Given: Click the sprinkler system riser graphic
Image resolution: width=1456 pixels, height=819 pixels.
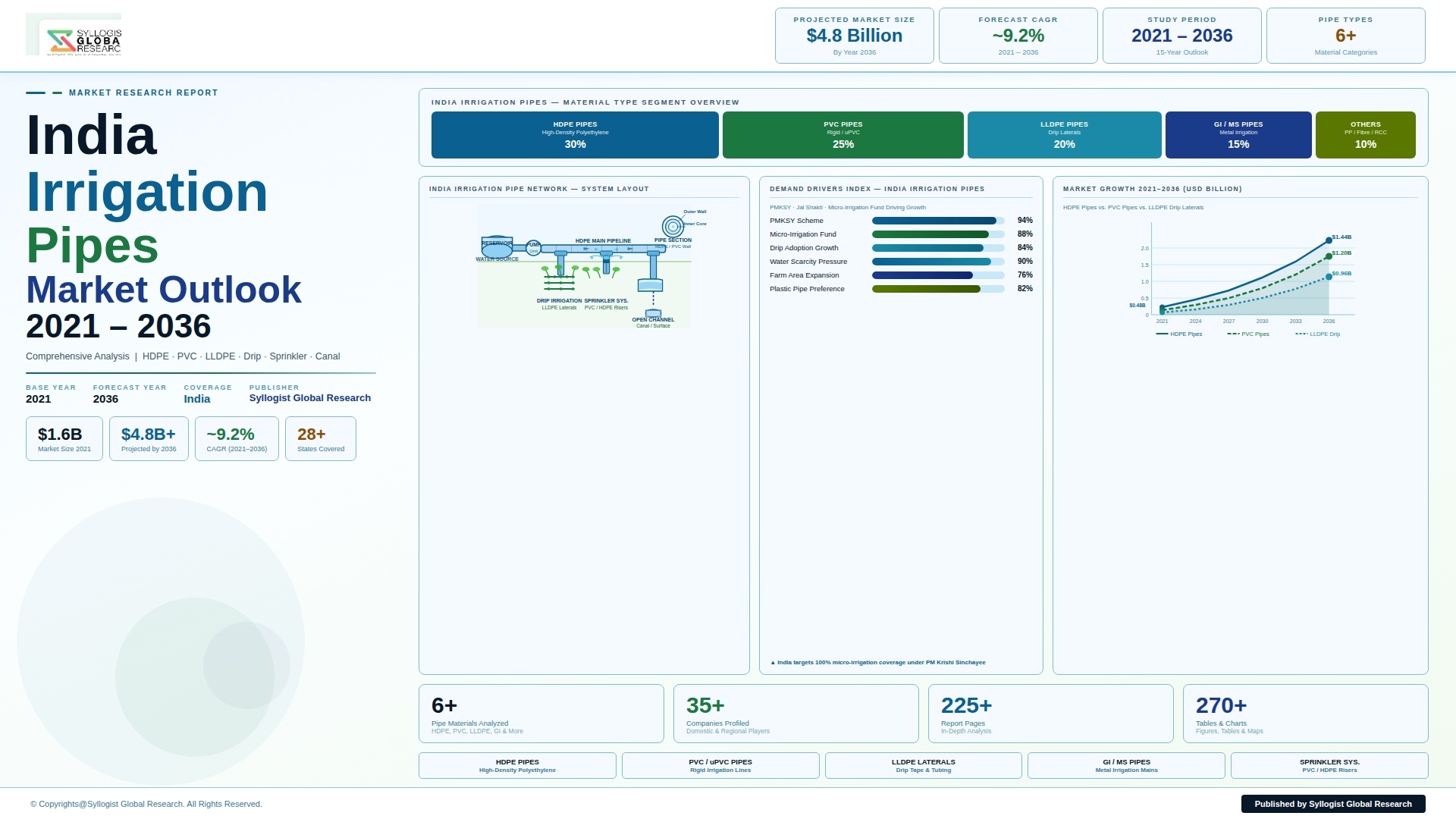Looking at the screenshot, I should tap(606, 263).
